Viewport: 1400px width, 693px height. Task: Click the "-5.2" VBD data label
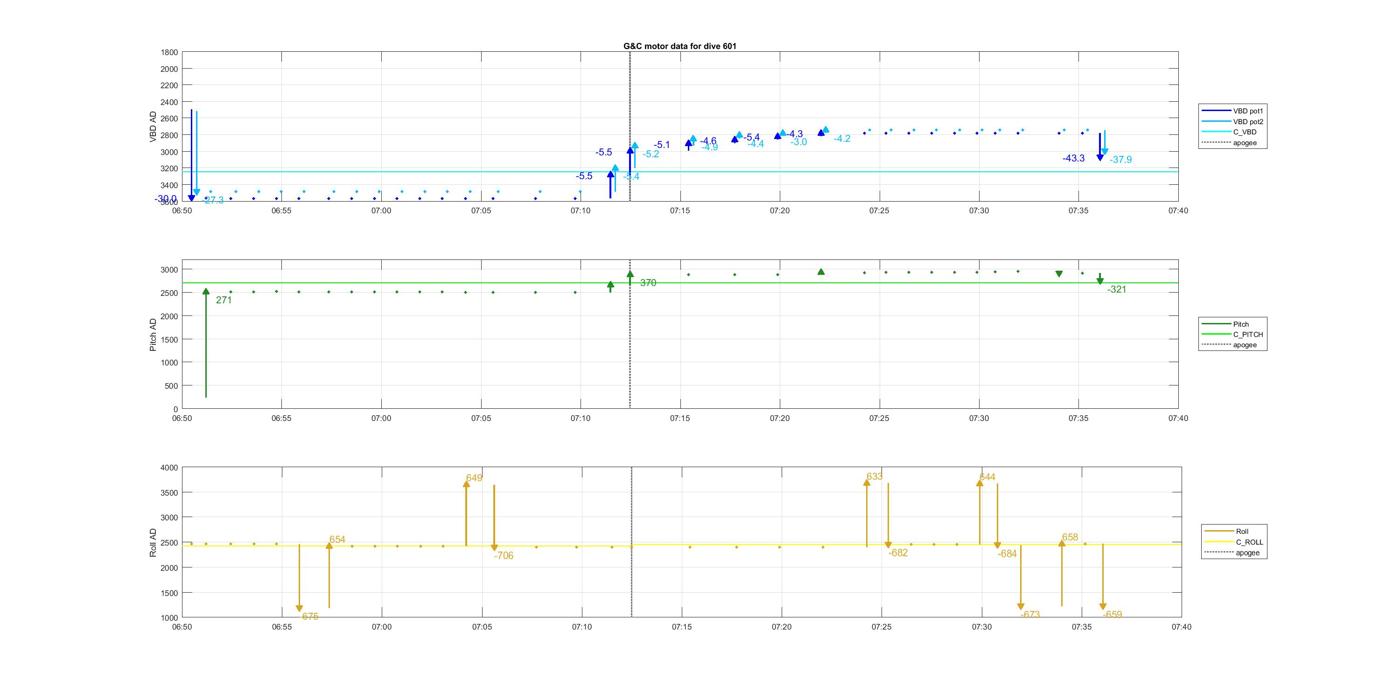click(x=651, y=154)
